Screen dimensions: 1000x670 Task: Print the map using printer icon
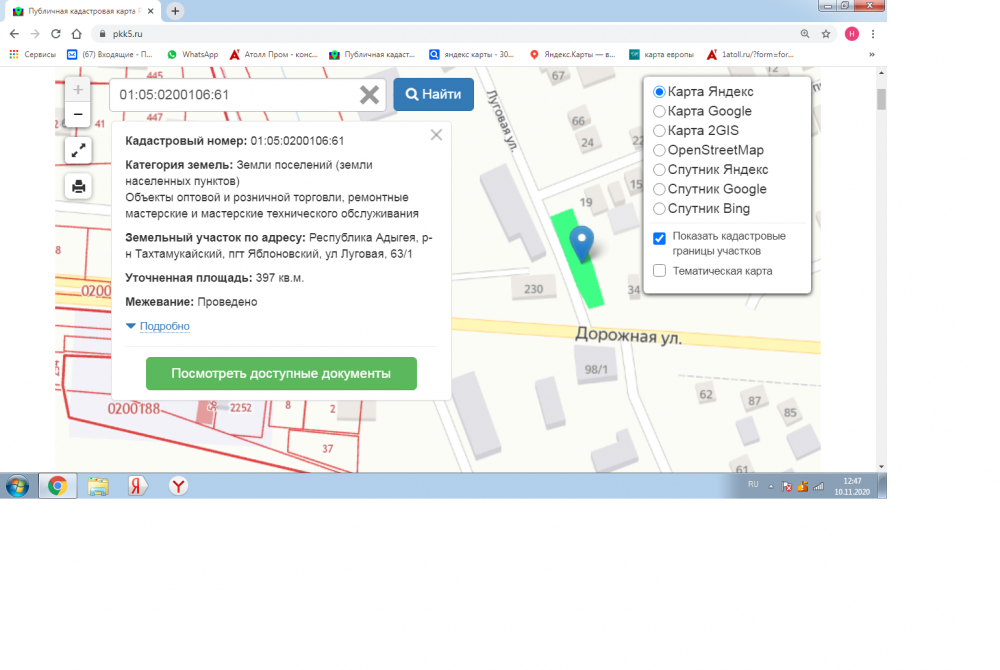[x=78, y=186]
